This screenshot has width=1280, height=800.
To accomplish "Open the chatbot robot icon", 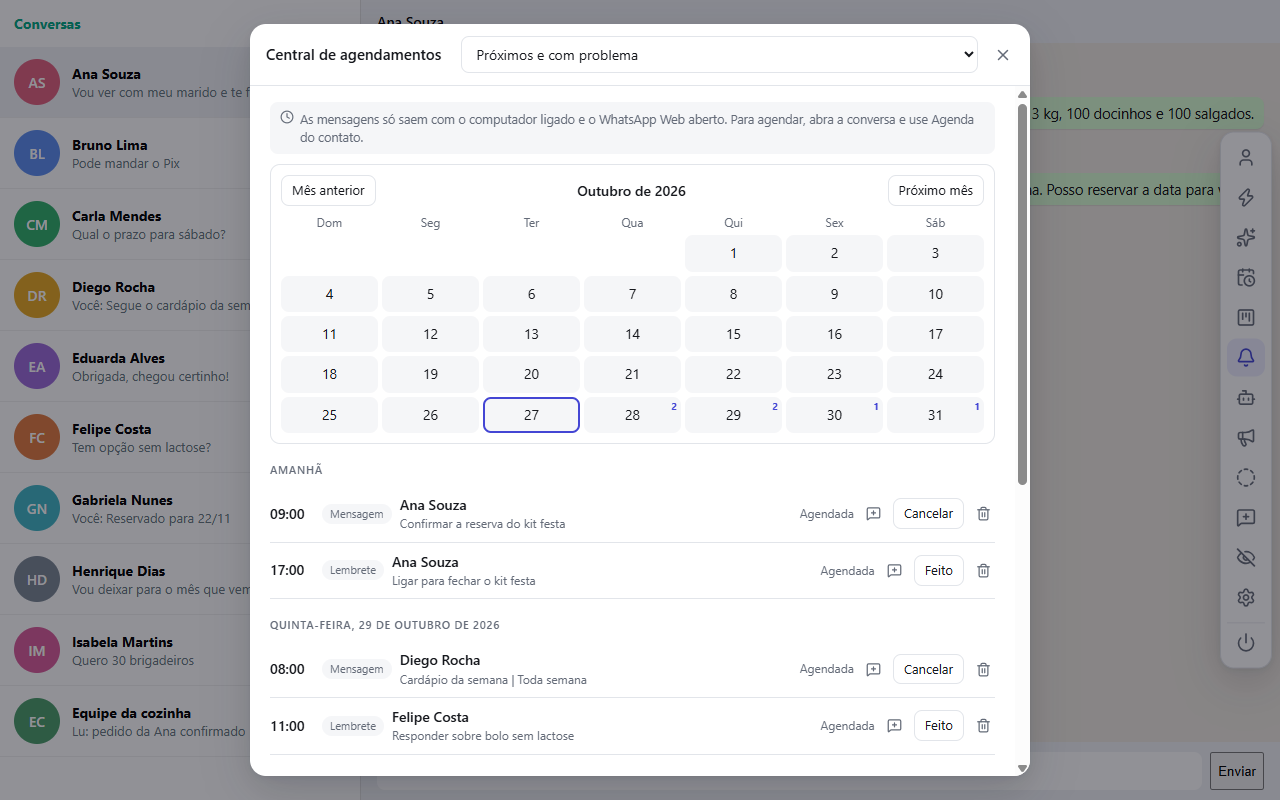I will coord(1245,397).
